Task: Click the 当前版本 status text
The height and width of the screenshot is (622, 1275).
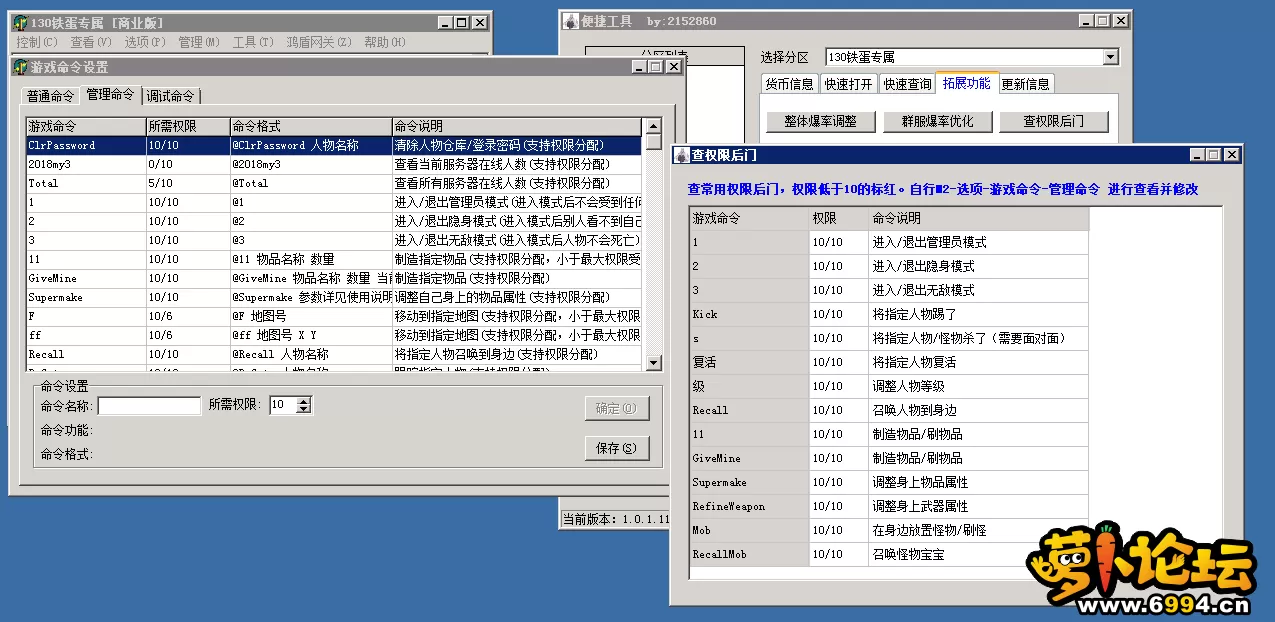Action: [615, 519]
